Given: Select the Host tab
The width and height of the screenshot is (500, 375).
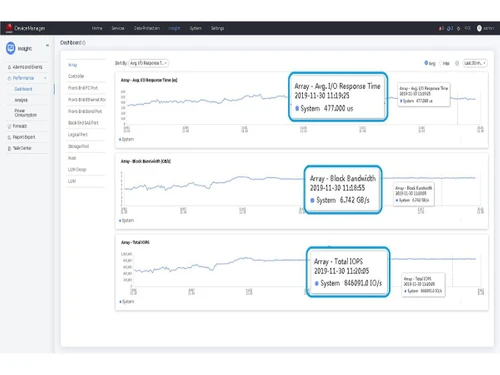Looking at the screenshot, I should pyautogui.click(x=72, y=158).
